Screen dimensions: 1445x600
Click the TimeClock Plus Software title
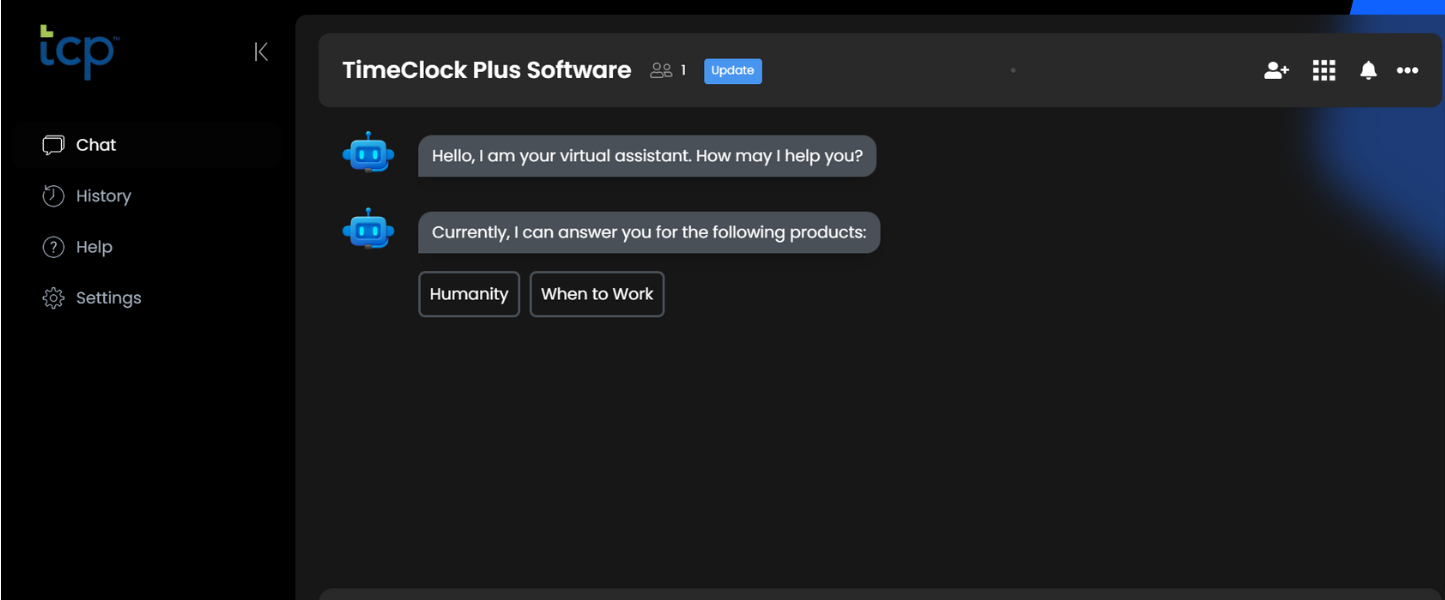[487, 70]
